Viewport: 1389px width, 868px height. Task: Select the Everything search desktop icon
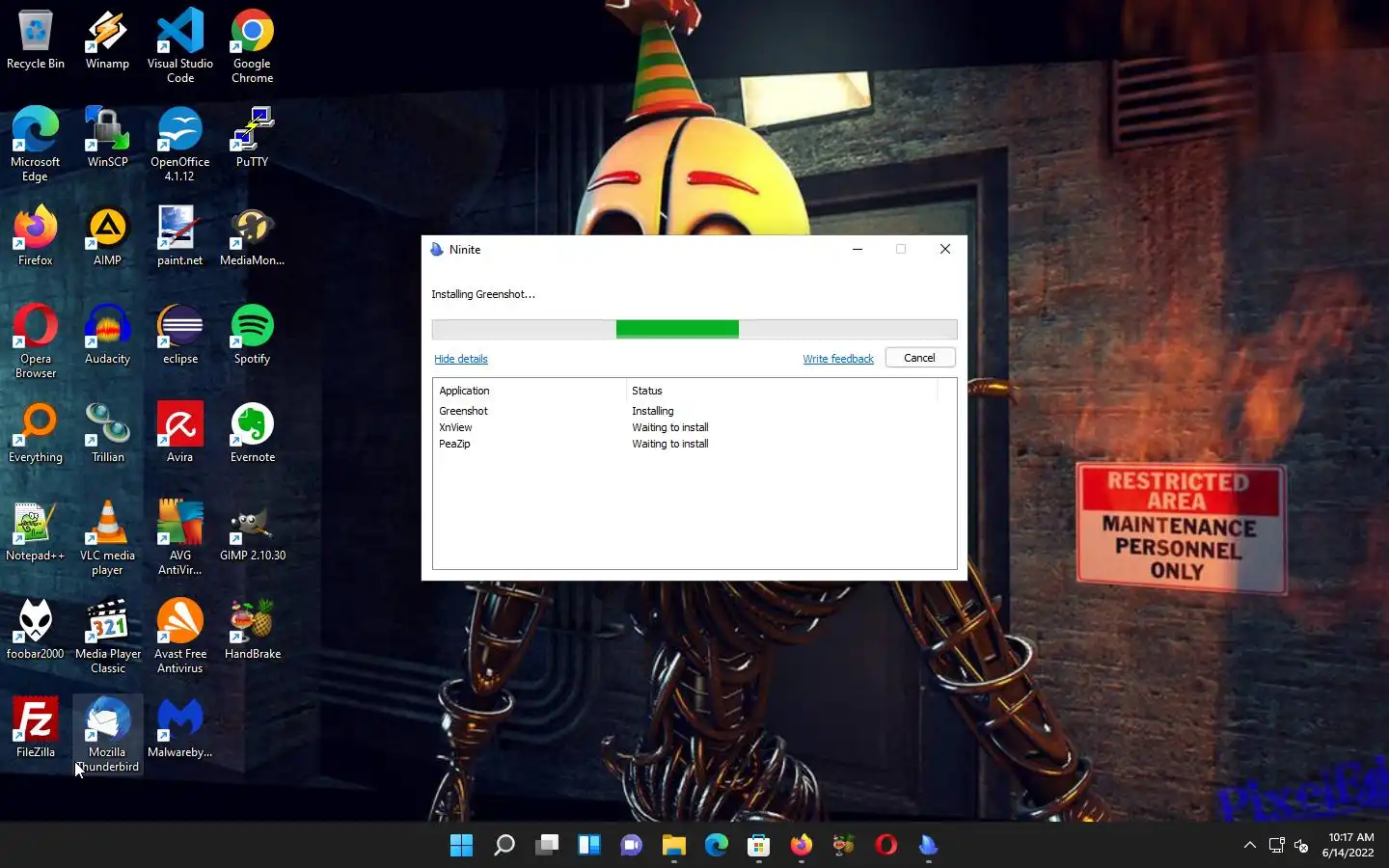pos(36,433)
